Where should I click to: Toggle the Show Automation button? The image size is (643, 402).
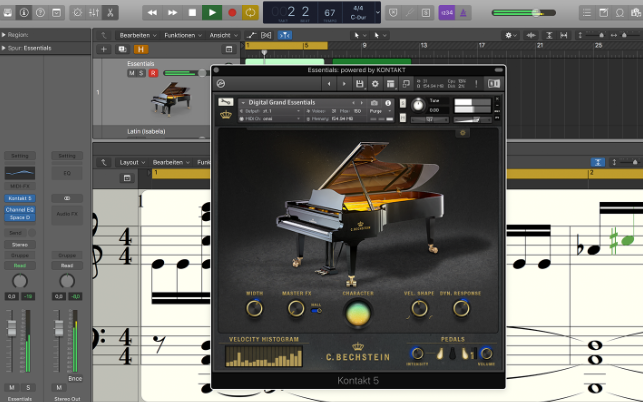point(251,35)
